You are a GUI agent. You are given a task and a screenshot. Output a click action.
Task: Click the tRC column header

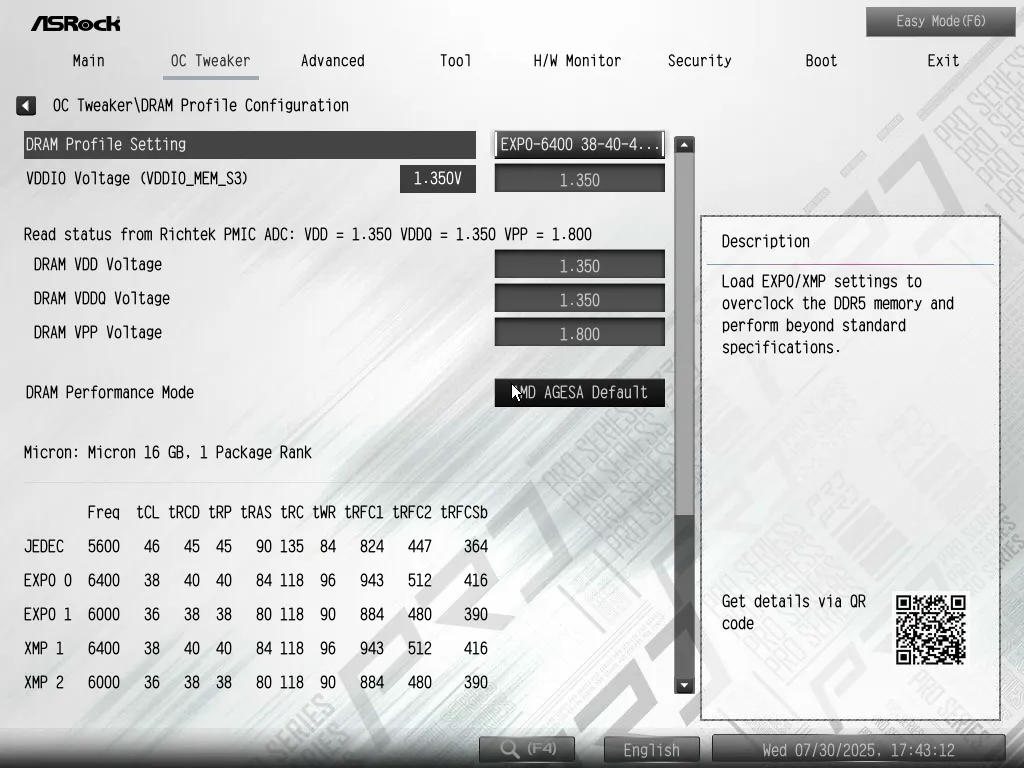point(292,513)
